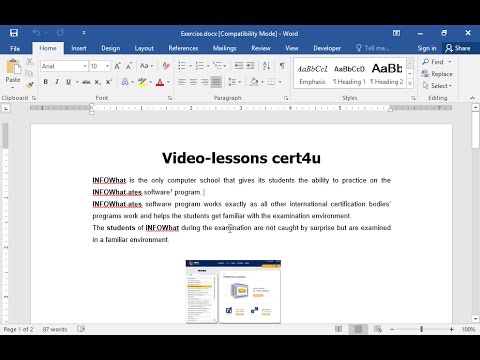Image resolution: width=480 pixels, height=360 pixels.
Task: Toggle Italic formatting
Action: tap(57, 82)
